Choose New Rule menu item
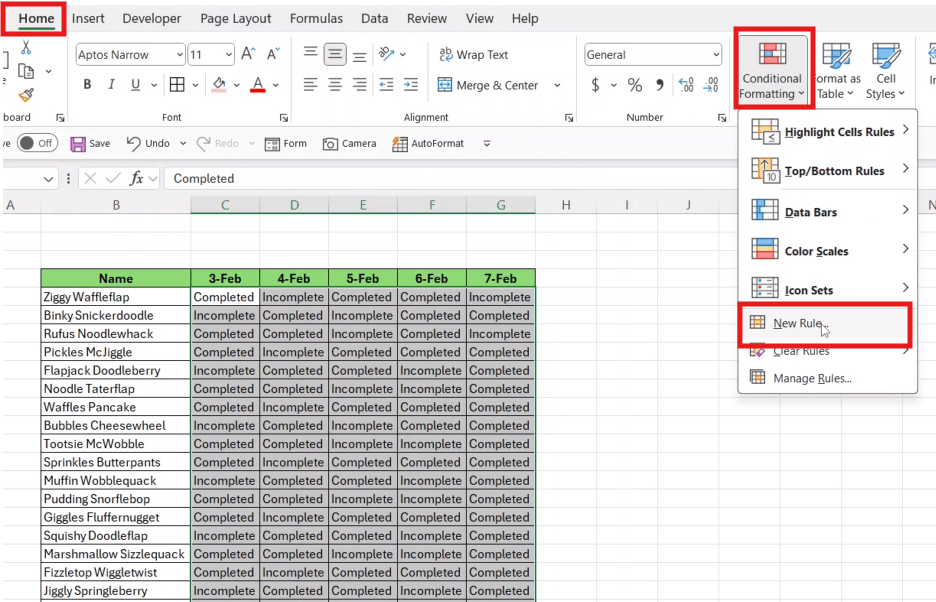The image size is (936, 602). (827, 323)
